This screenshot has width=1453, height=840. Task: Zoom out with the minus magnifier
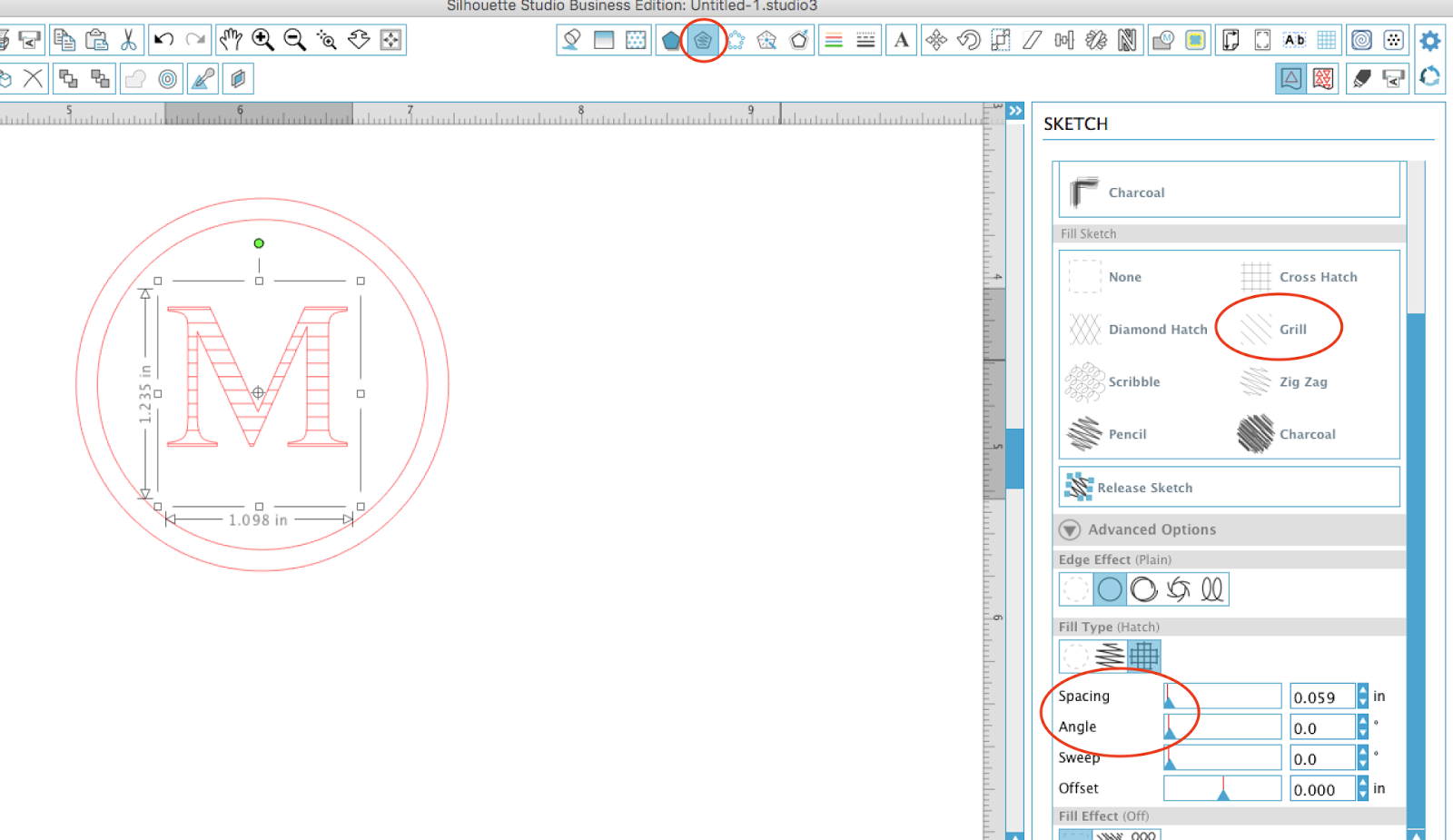coord(294,40)
